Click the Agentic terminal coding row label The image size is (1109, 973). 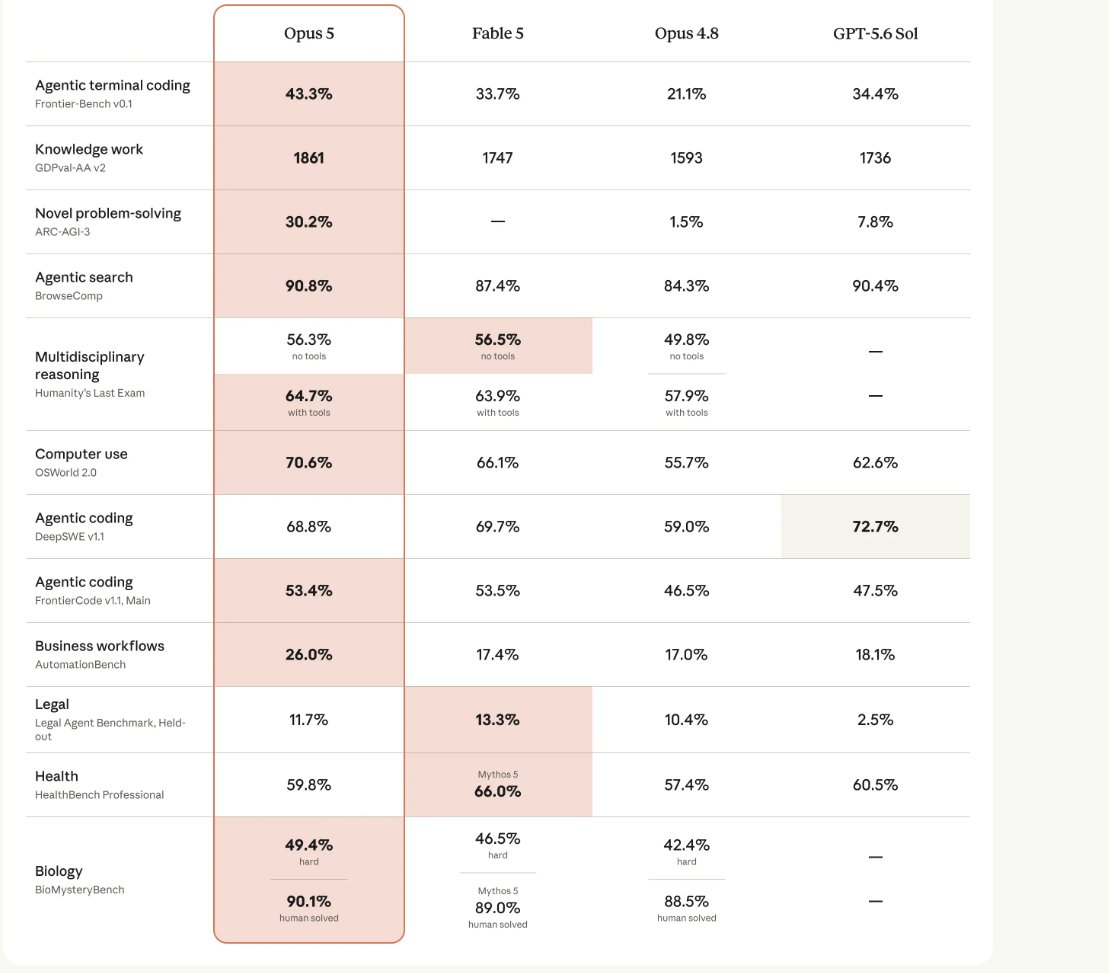(112, 86)
